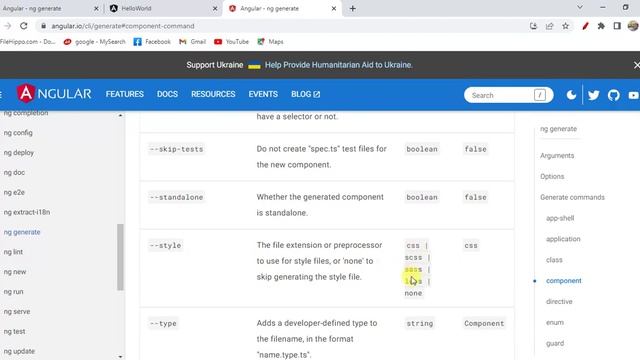The image size is (640, 360).
Task: Jump to directive in page contents
Action: [559, 301]
